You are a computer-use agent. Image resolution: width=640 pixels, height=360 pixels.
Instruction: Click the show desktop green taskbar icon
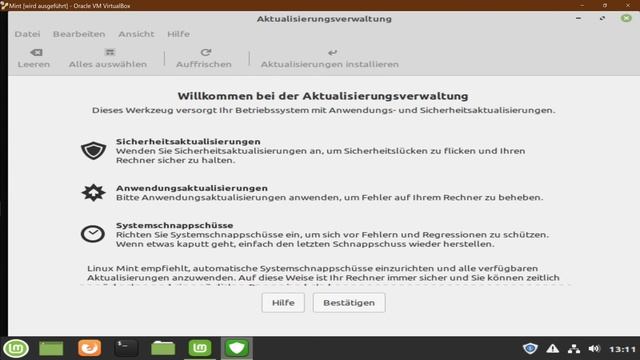click(x=51, y=349)
